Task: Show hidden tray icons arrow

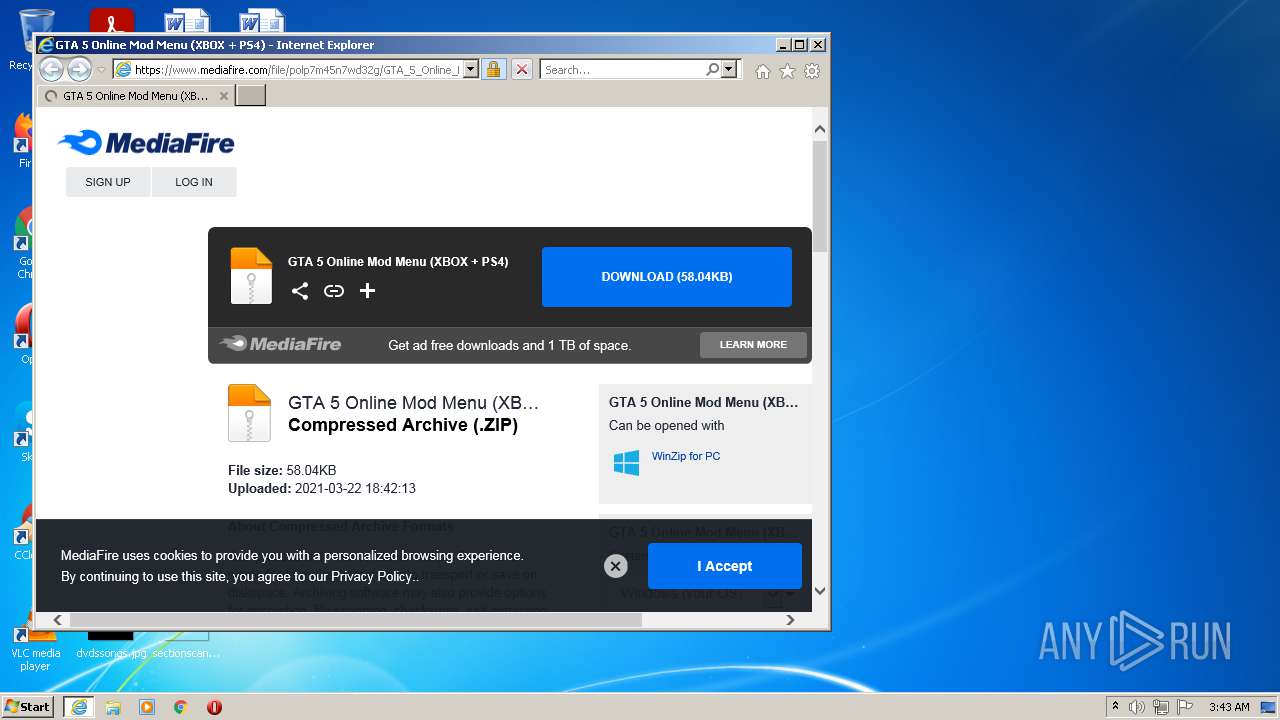Action: pyautogui.click(x=1115, y=707)
